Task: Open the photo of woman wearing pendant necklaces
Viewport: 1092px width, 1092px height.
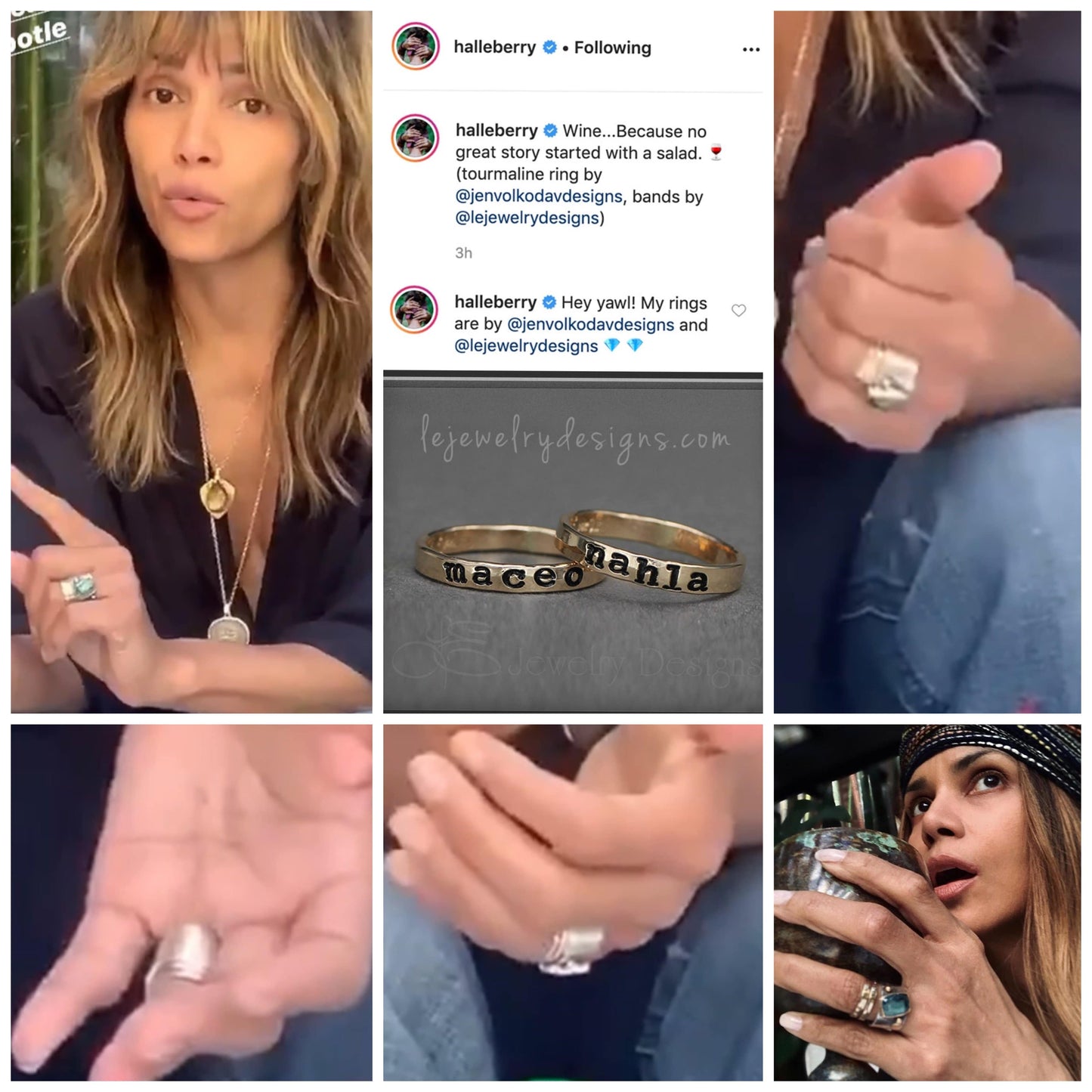Action: (191, 362)
